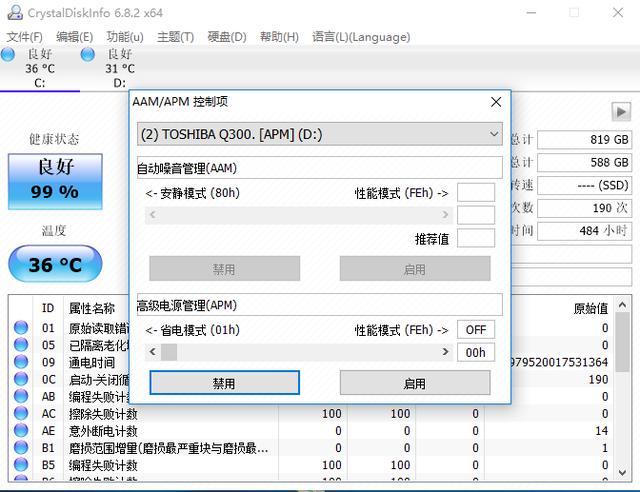
Task: Select the D: drive status icon
Action: [x=88, y=54]
